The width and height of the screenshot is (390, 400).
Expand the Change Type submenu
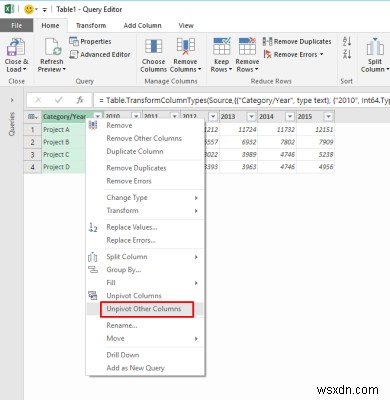tap(196, 198)
